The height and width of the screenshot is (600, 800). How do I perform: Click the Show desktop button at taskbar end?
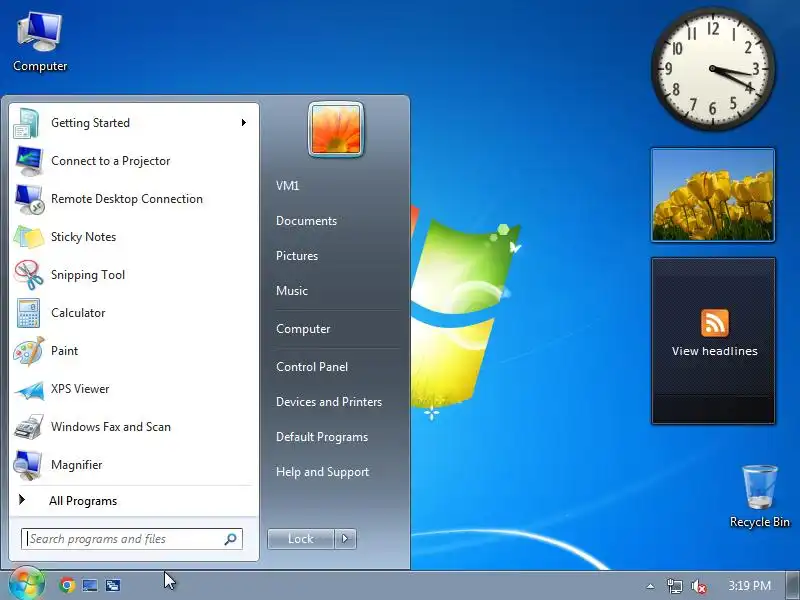pyautogui.click(x=793, y=586)
